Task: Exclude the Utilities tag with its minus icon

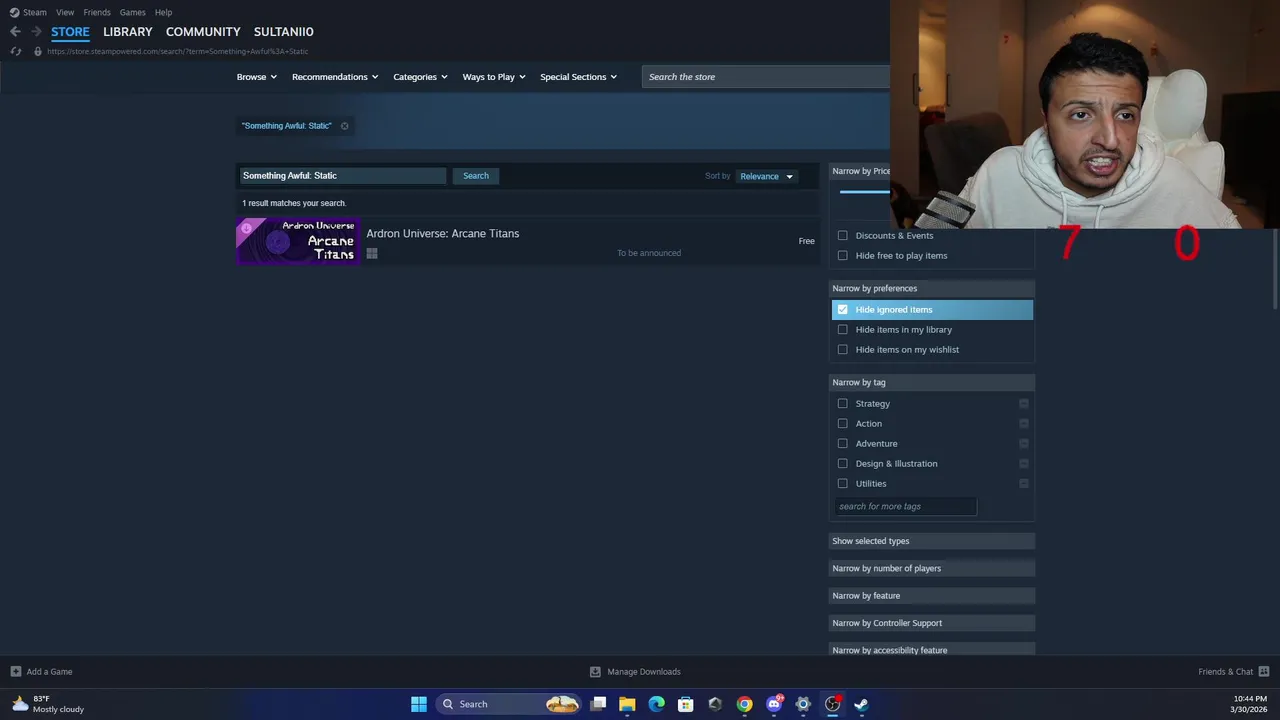Action: tap(1024, 484)
